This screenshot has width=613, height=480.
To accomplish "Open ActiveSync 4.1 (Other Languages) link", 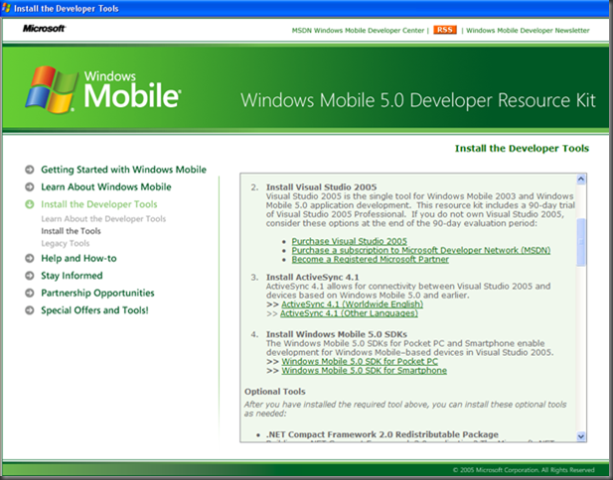I will click(x=349, y=313).
